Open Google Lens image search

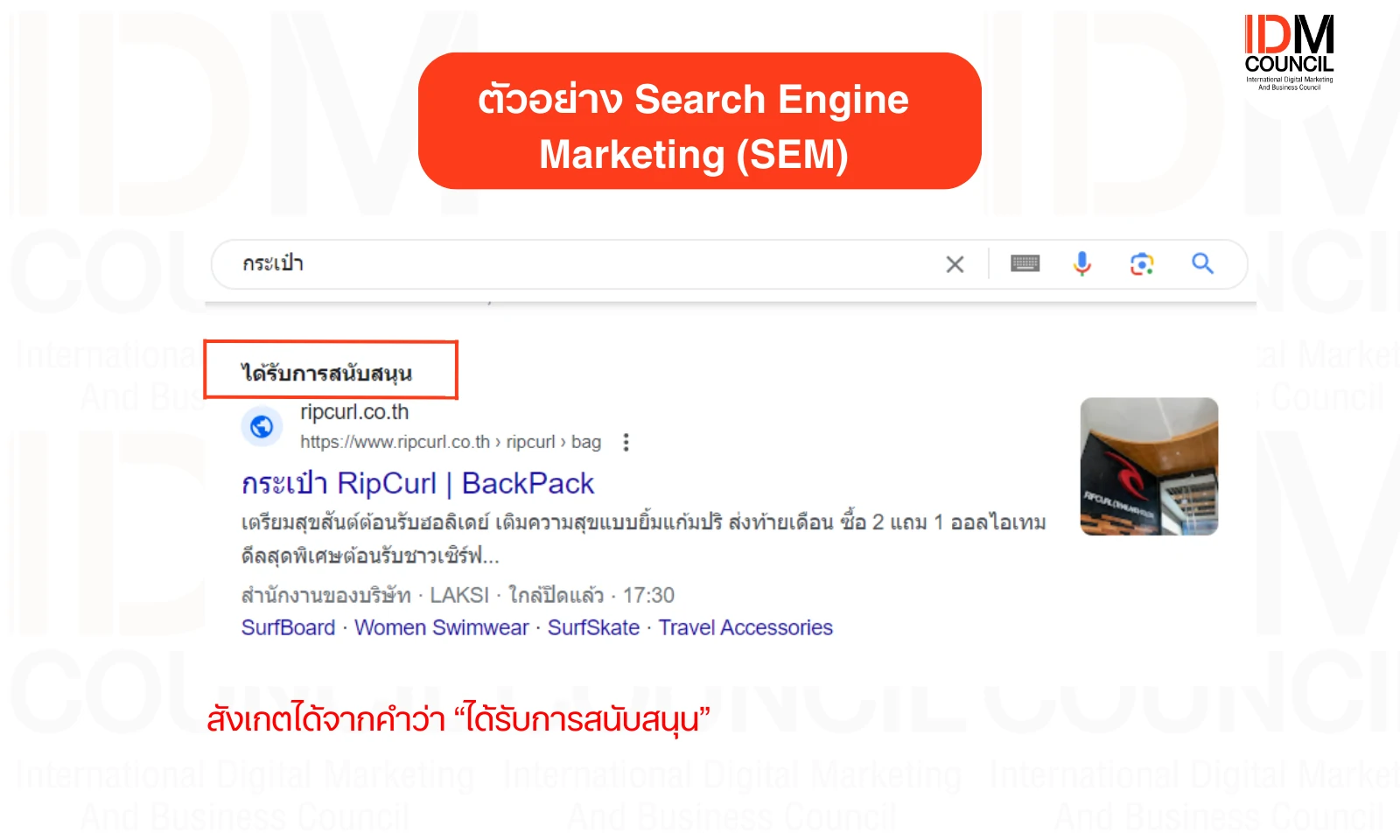[x=1142, y=263]
